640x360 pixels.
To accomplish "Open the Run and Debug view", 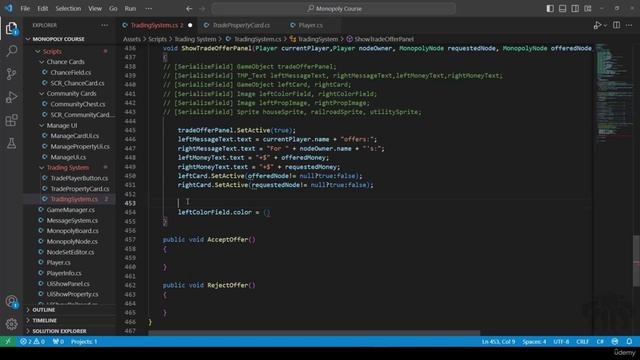I will pos(11,97).
